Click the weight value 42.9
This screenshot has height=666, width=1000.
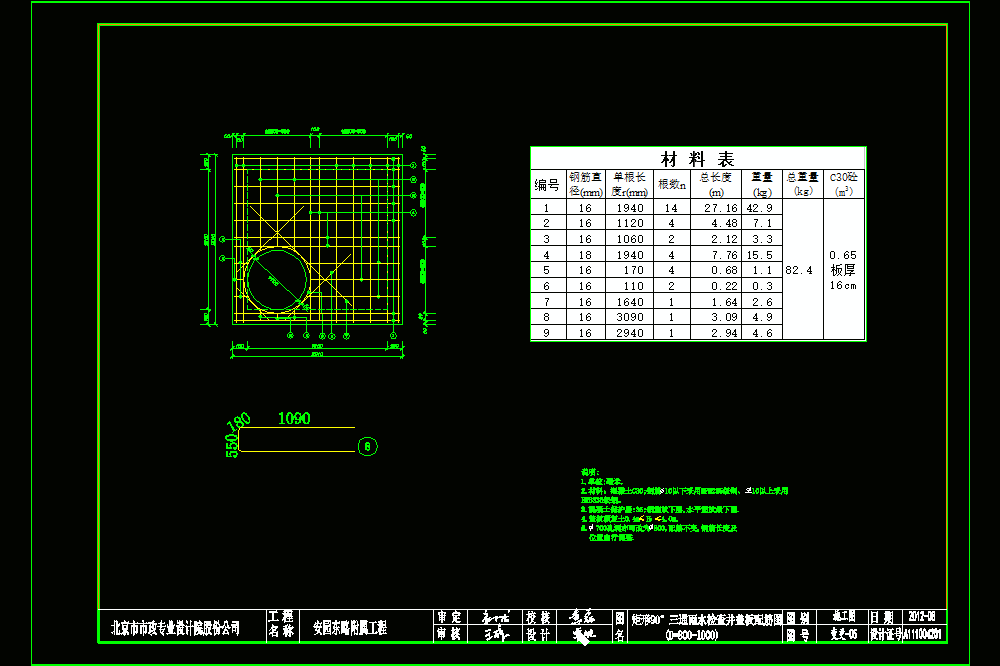(x=760, y=208)
